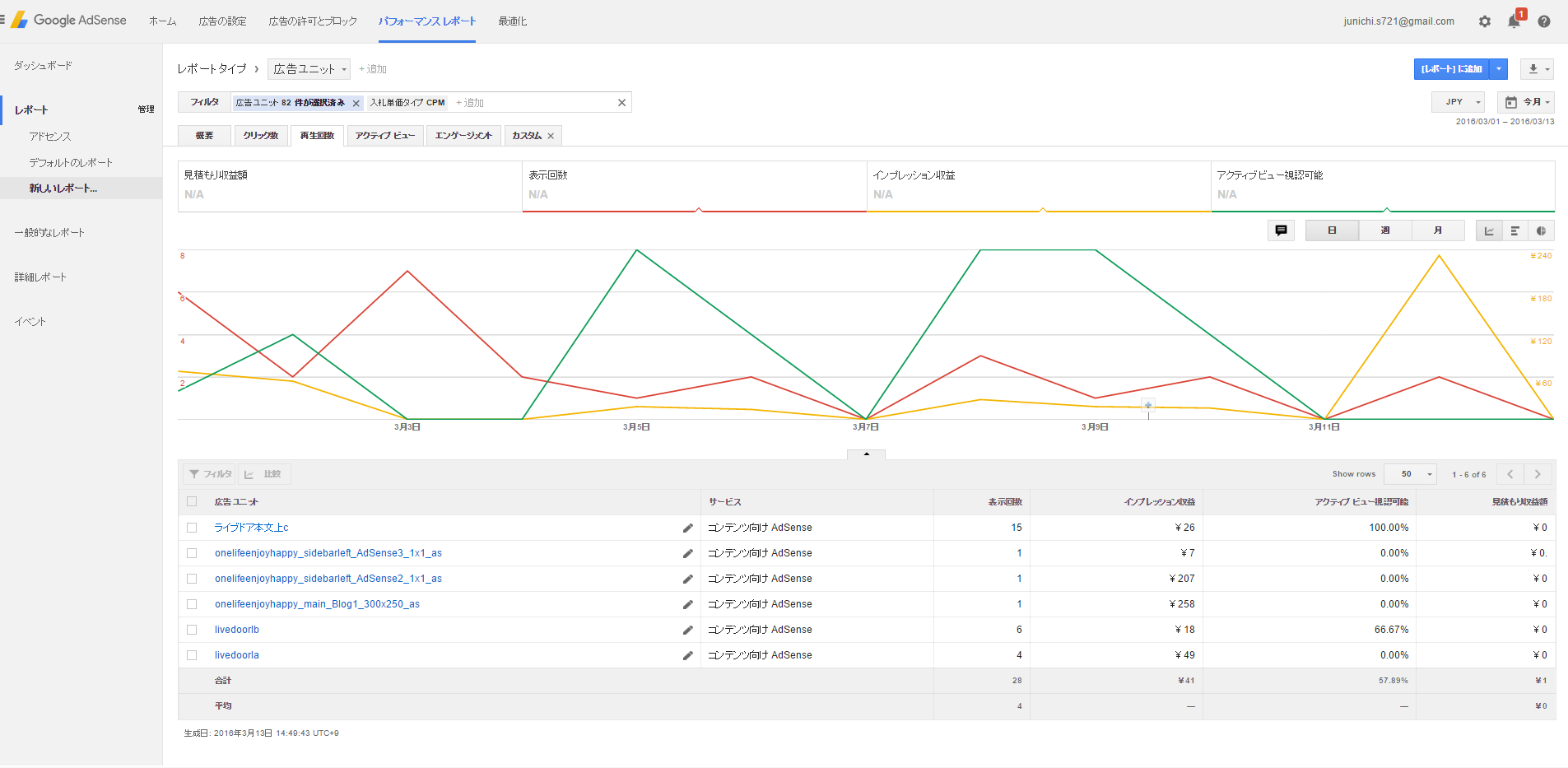This screenshot has height=768, width=1568.
Task: Click the Google AdSense logo
Action: (x=69, y=20)
